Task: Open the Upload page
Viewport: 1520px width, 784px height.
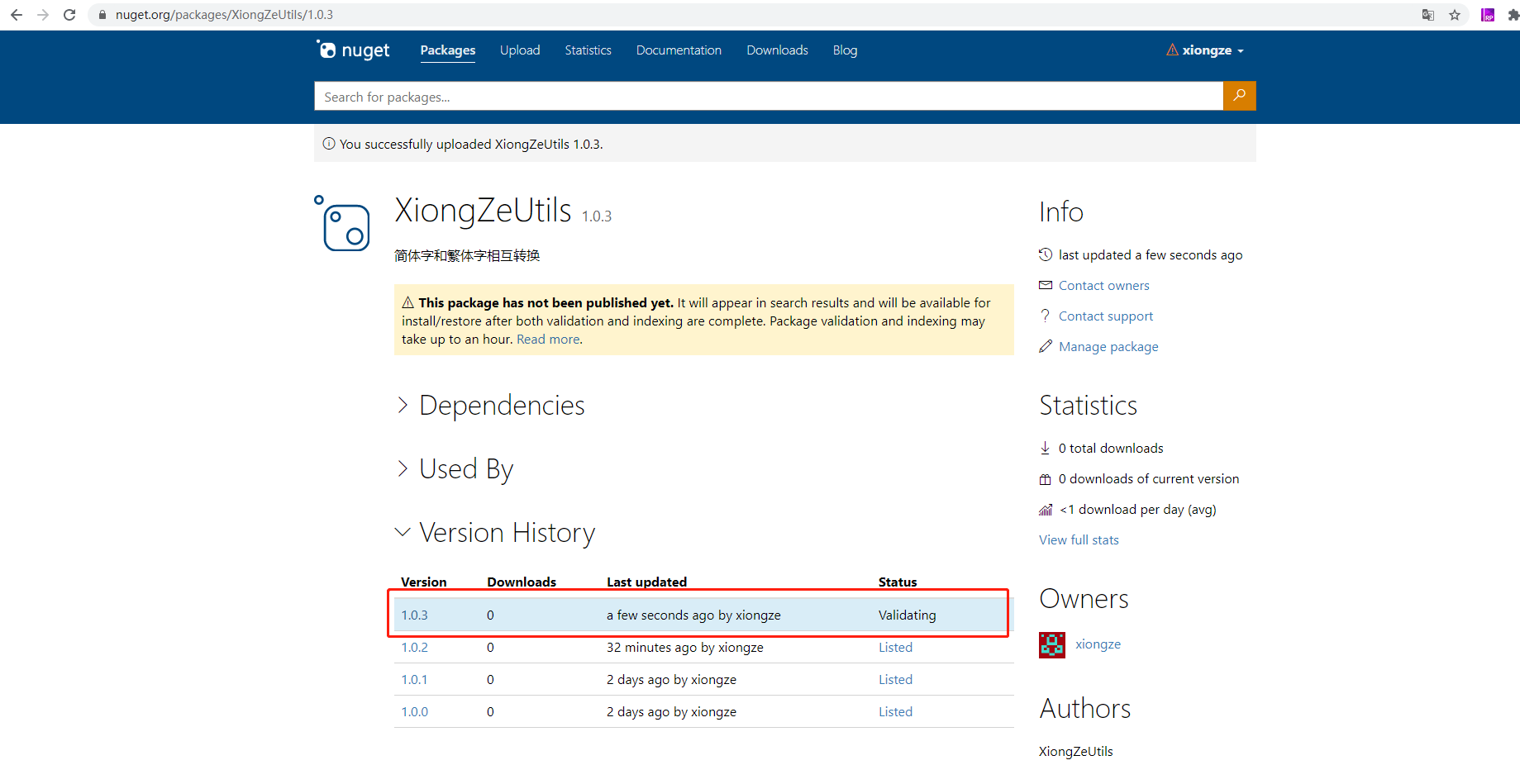Action: click(x=520, y=50)
